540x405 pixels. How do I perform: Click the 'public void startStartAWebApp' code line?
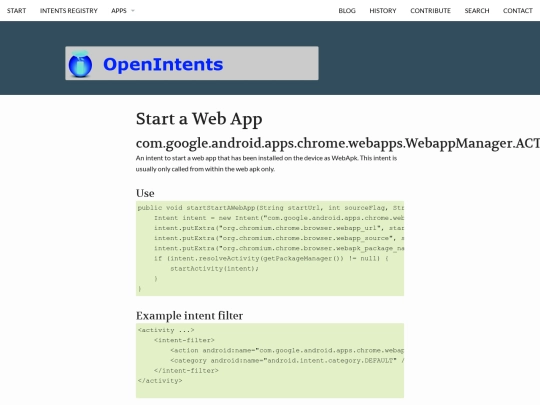[270, 208]
